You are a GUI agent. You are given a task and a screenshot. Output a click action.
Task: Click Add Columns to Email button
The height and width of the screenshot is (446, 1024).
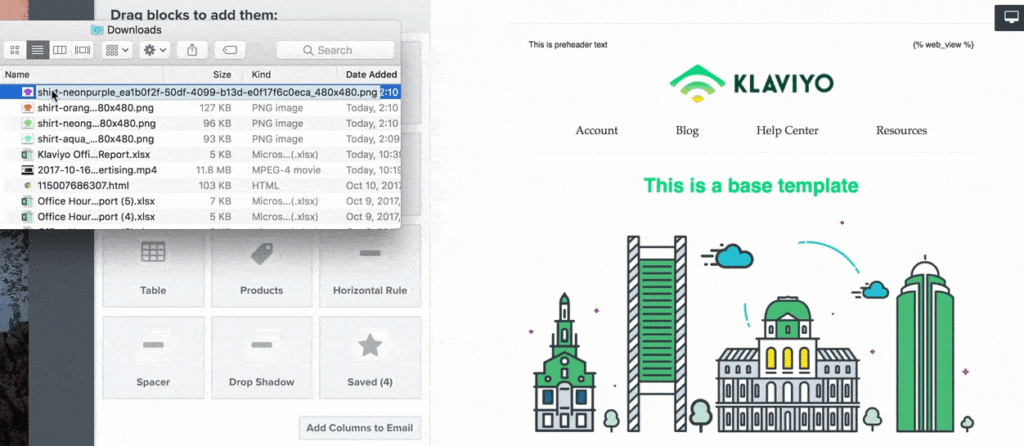[x=360, y=428]
